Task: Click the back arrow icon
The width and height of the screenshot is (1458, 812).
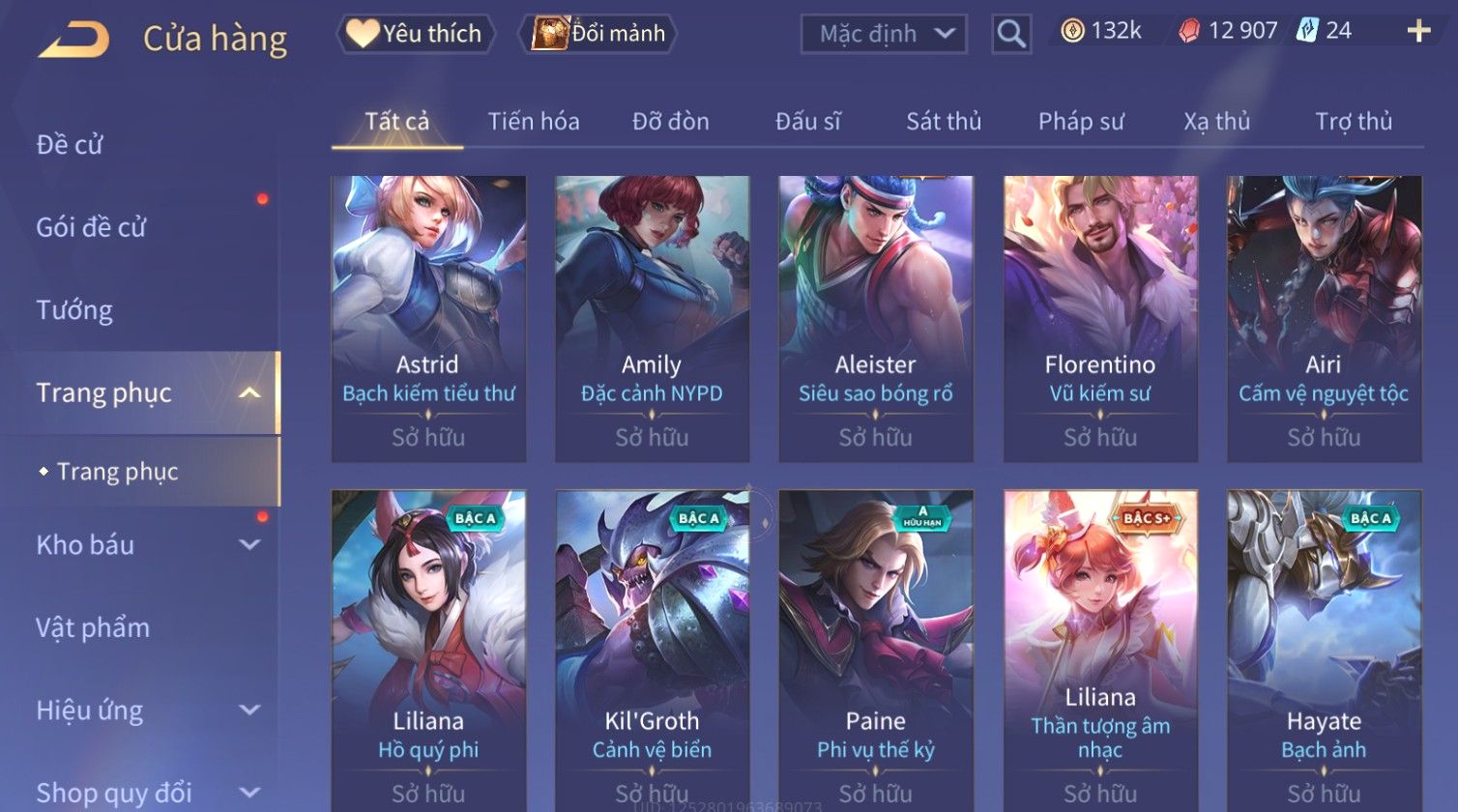Action: (x=73, y=40)
